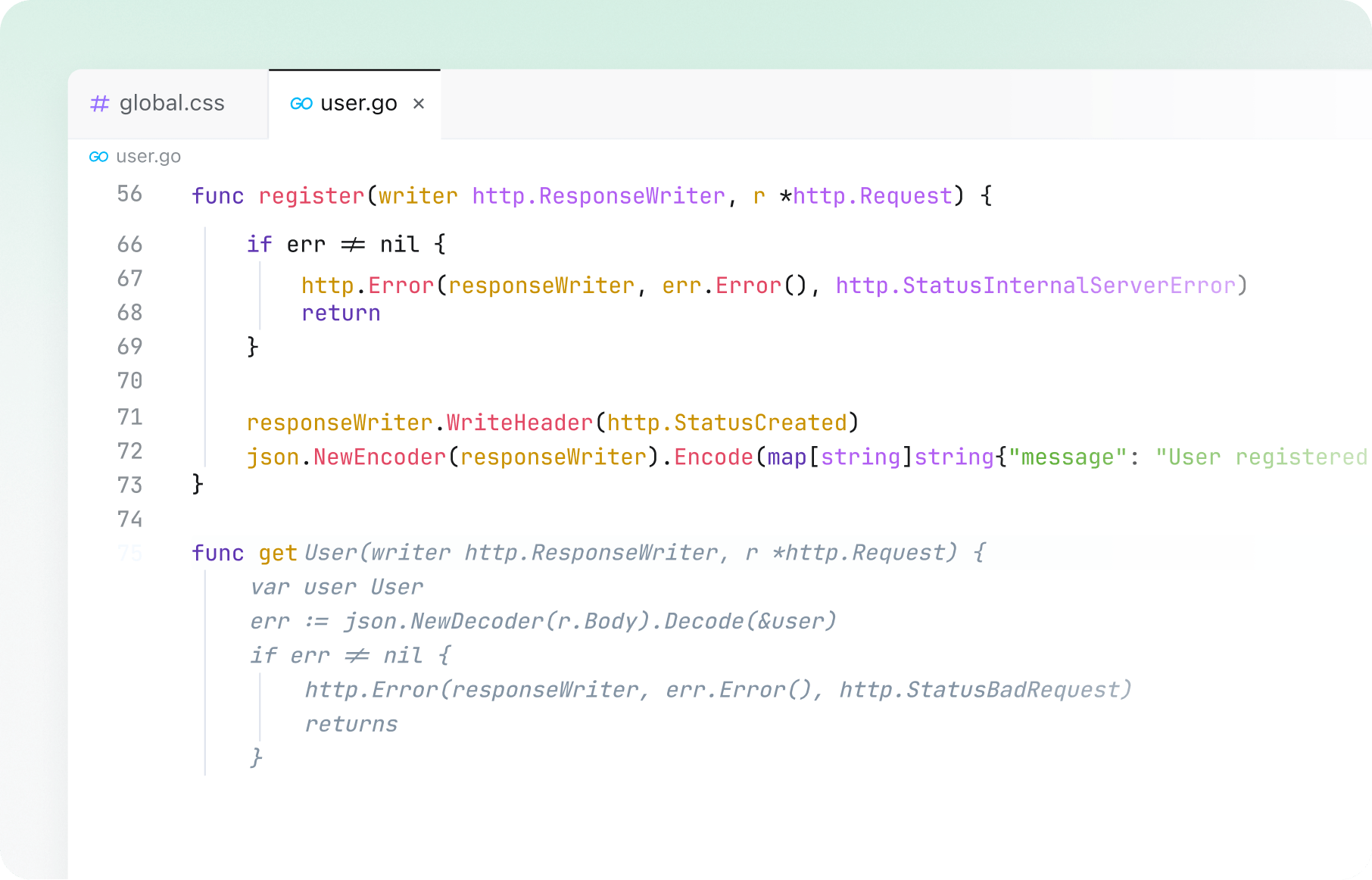1372x880 pixels.
Task: Click the "message" string on line 72
Action: [1067, 457]
